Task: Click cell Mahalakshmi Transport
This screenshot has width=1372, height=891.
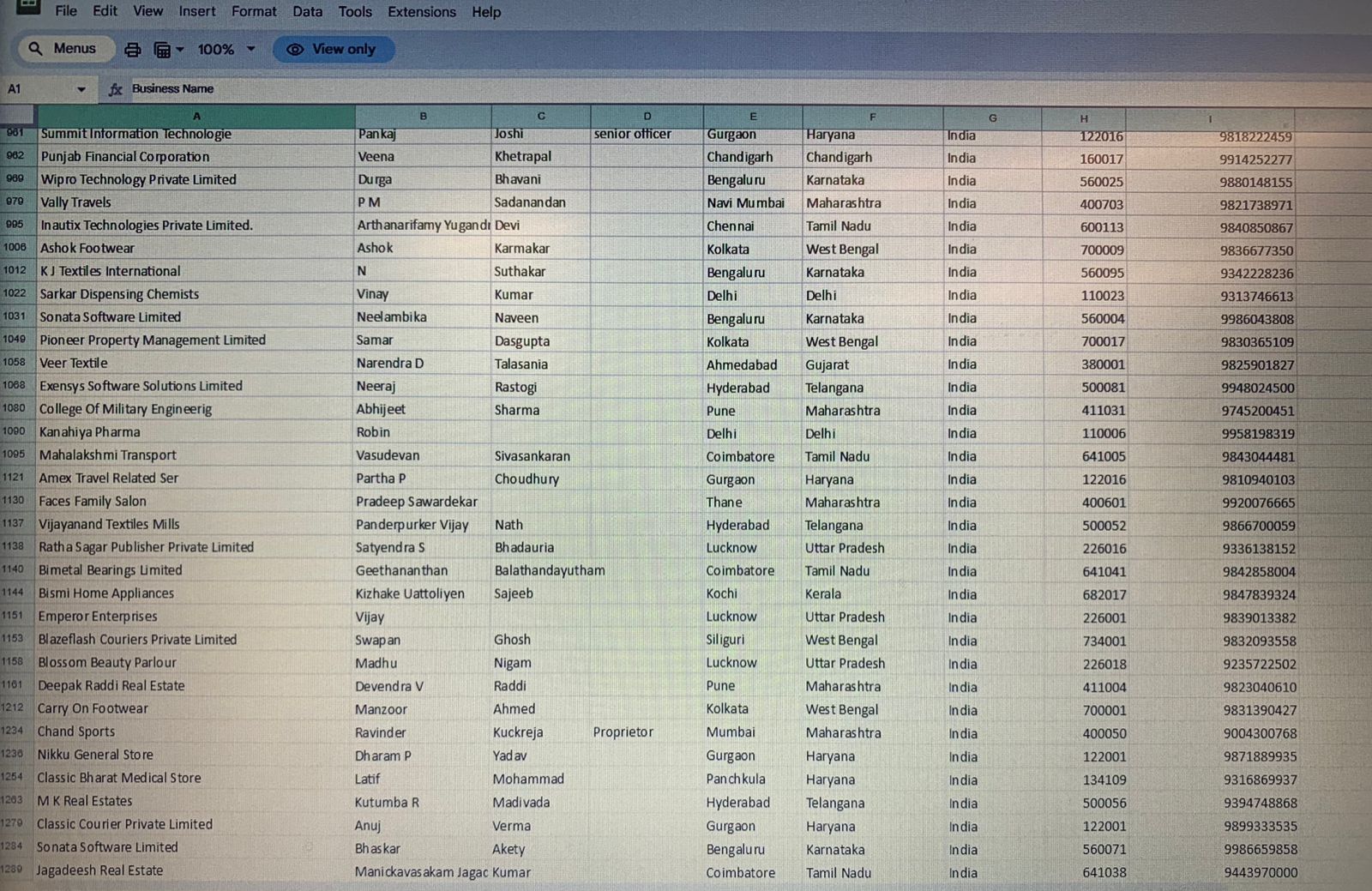Action: pyautogui.click(x=107, y=455)
